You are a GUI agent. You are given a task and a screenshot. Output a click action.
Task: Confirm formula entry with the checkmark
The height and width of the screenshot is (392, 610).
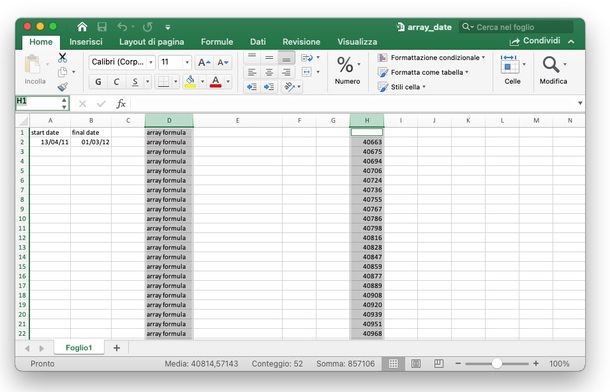[101, 103]
